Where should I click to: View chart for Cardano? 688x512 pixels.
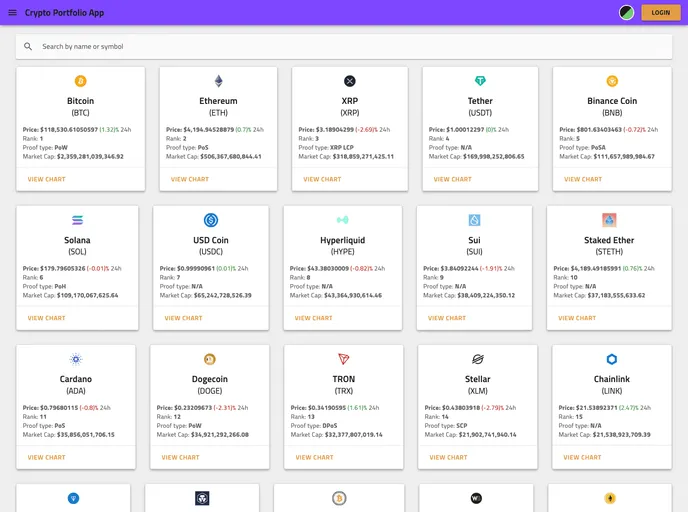click(47, 458)
